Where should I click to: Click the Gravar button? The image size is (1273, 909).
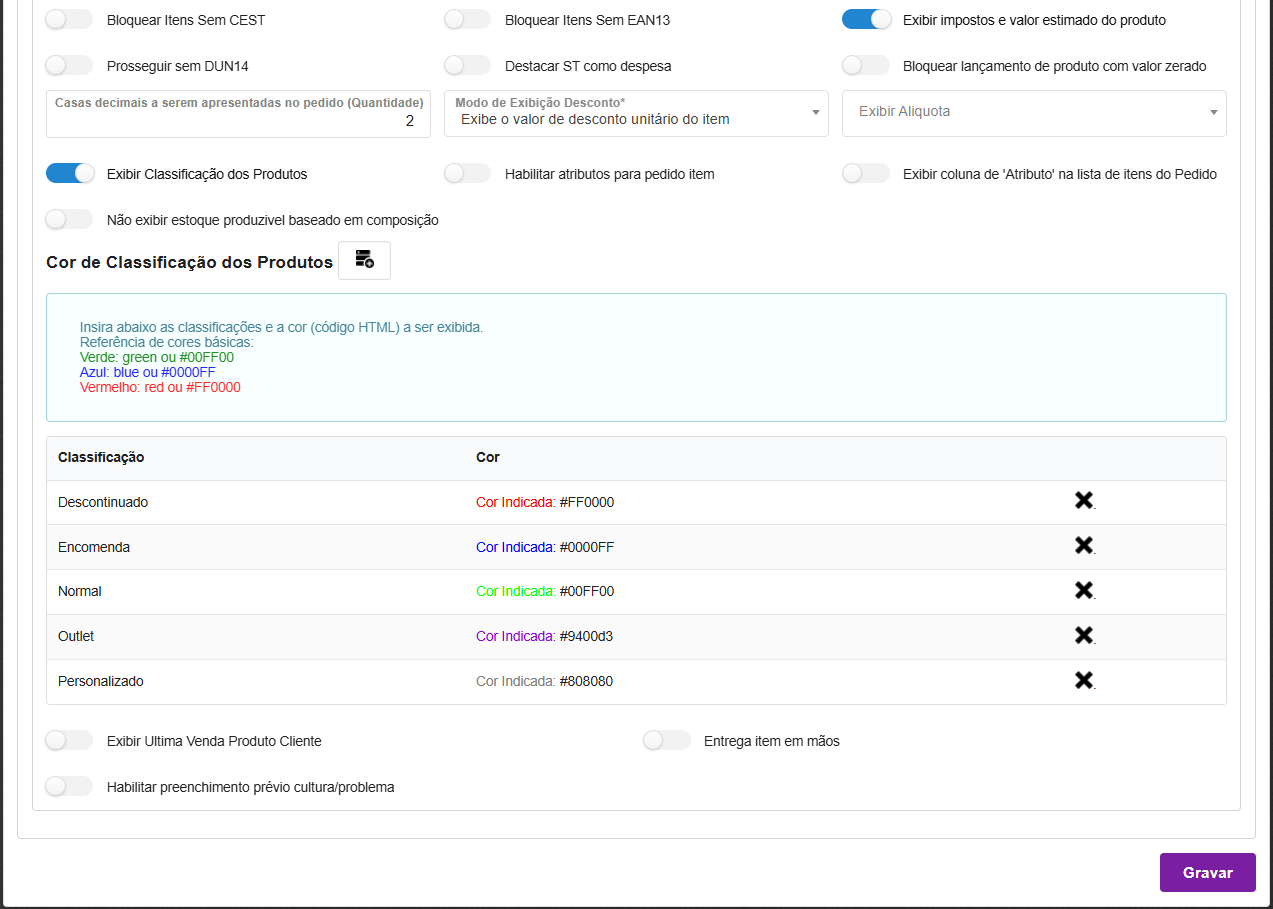[x=1207, y=872]
